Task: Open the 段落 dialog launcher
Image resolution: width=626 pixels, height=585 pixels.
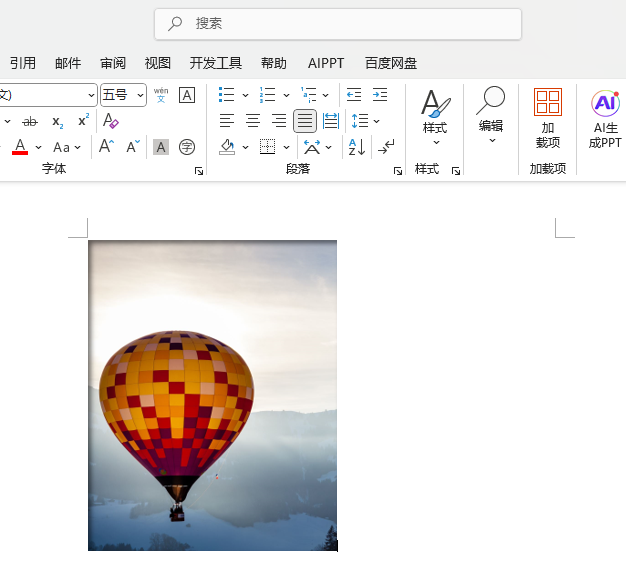Action: coord(398,171)
